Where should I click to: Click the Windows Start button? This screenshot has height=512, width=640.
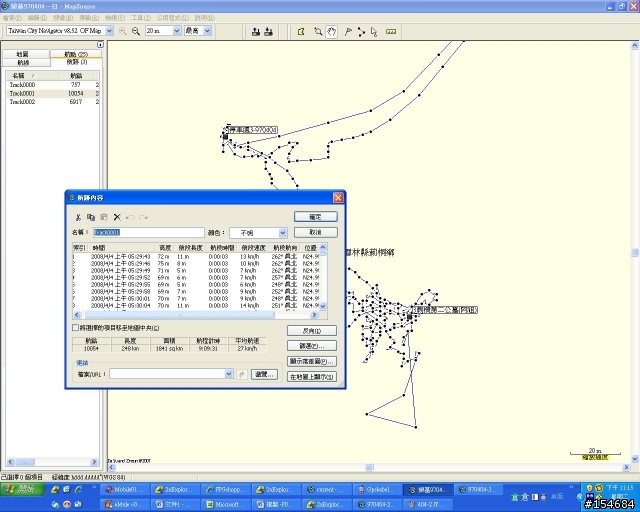(x=22, y=489)
